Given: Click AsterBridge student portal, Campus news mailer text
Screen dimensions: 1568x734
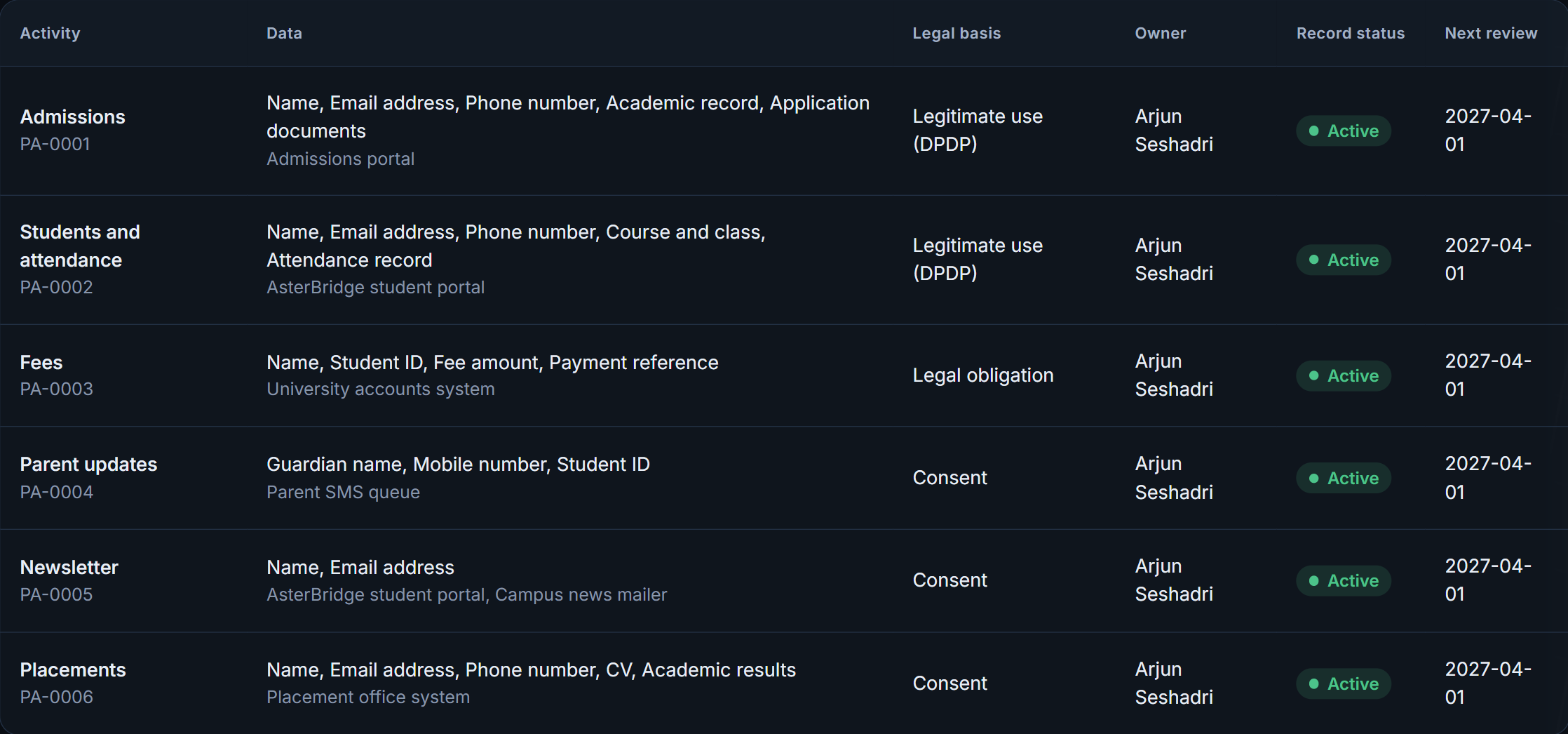Looking at the screenshot, I should [466, 594].
